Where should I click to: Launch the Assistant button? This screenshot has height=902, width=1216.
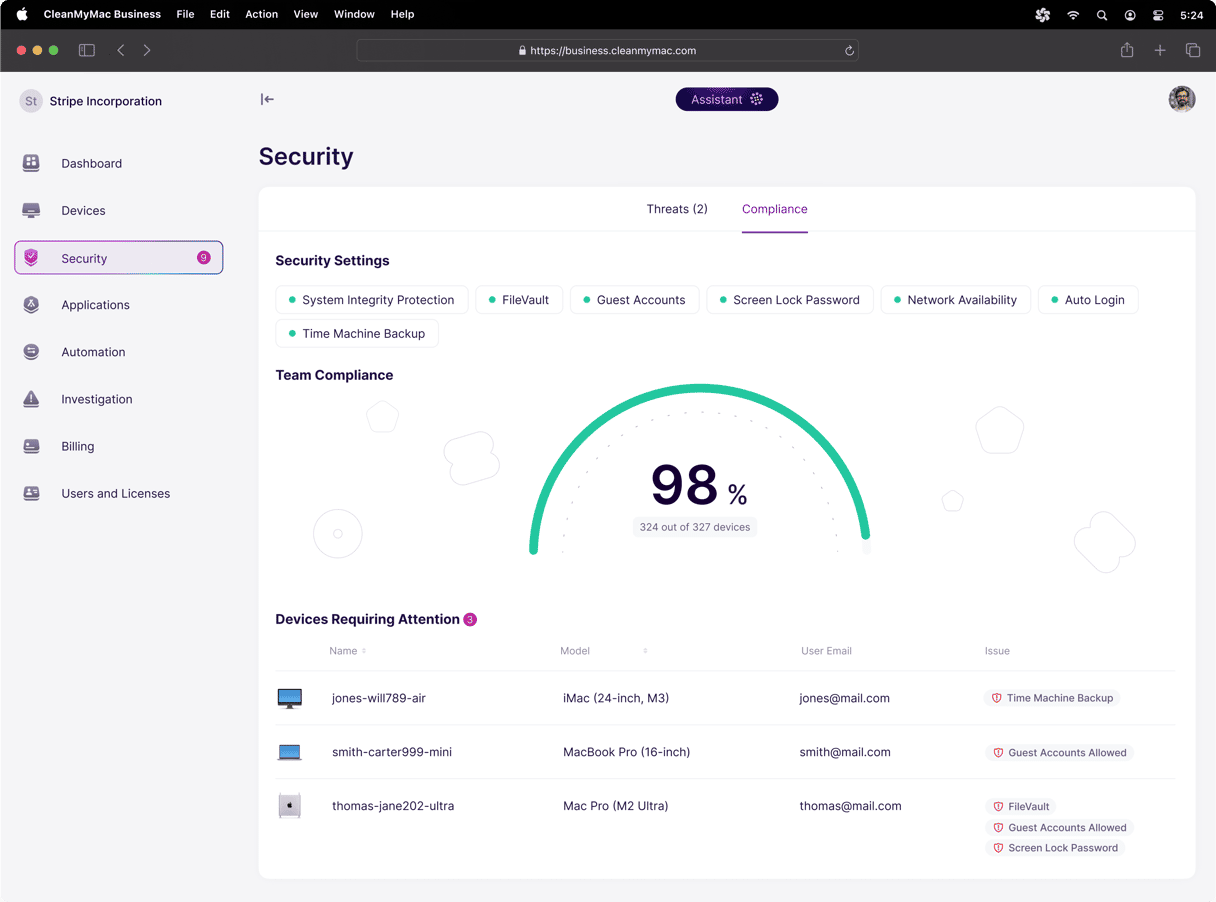(x=727, y=99)
